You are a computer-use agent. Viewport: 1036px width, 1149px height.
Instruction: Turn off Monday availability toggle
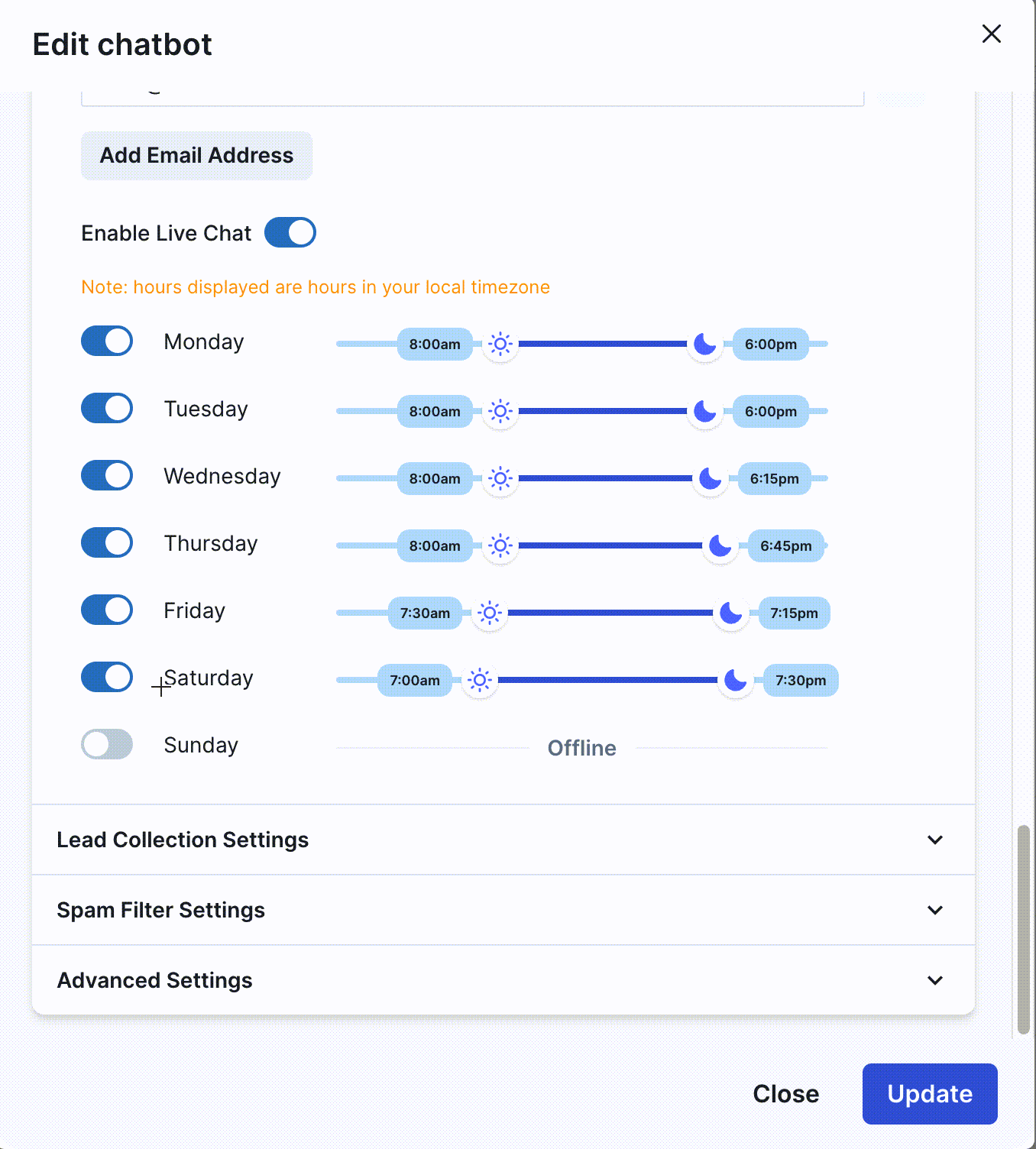pyautogui.click(x=107, y=341)
